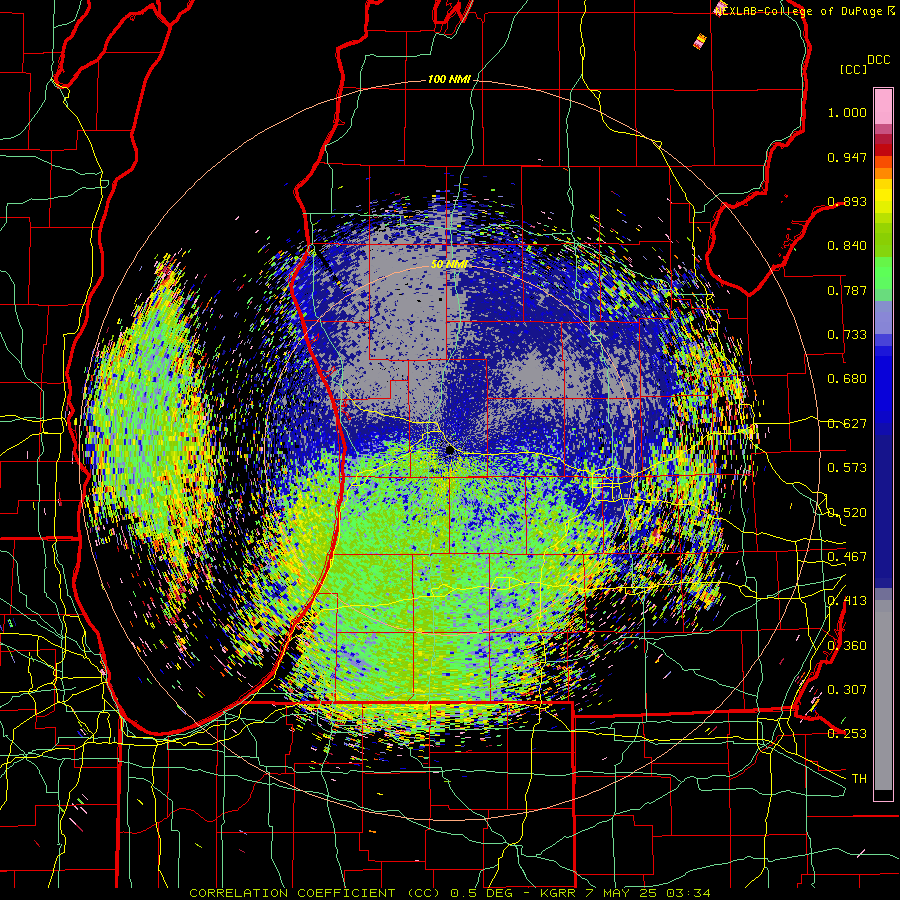Image resolution: width=900 pixels, height=900 pixels.
Task: Click the 0.627 legend value
Action: click(x=847, y=424)
